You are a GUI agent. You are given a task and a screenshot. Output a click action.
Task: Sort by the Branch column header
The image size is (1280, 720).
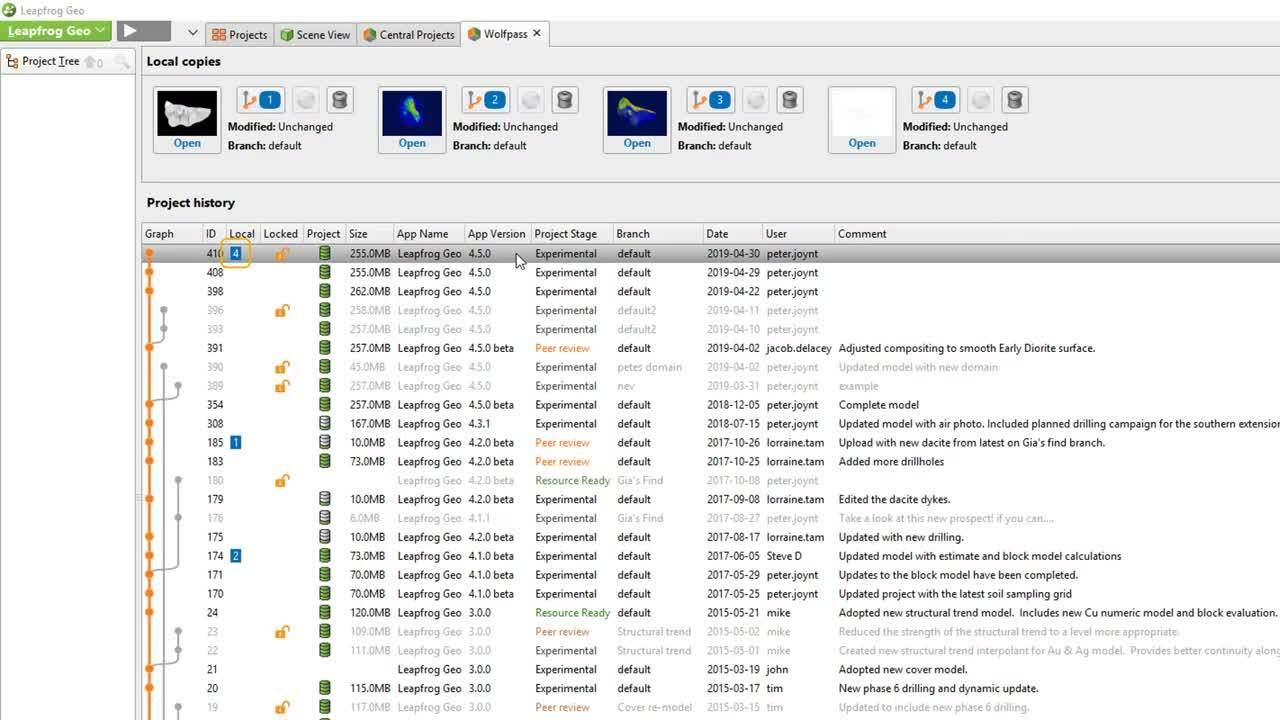[x=657, y=234]
